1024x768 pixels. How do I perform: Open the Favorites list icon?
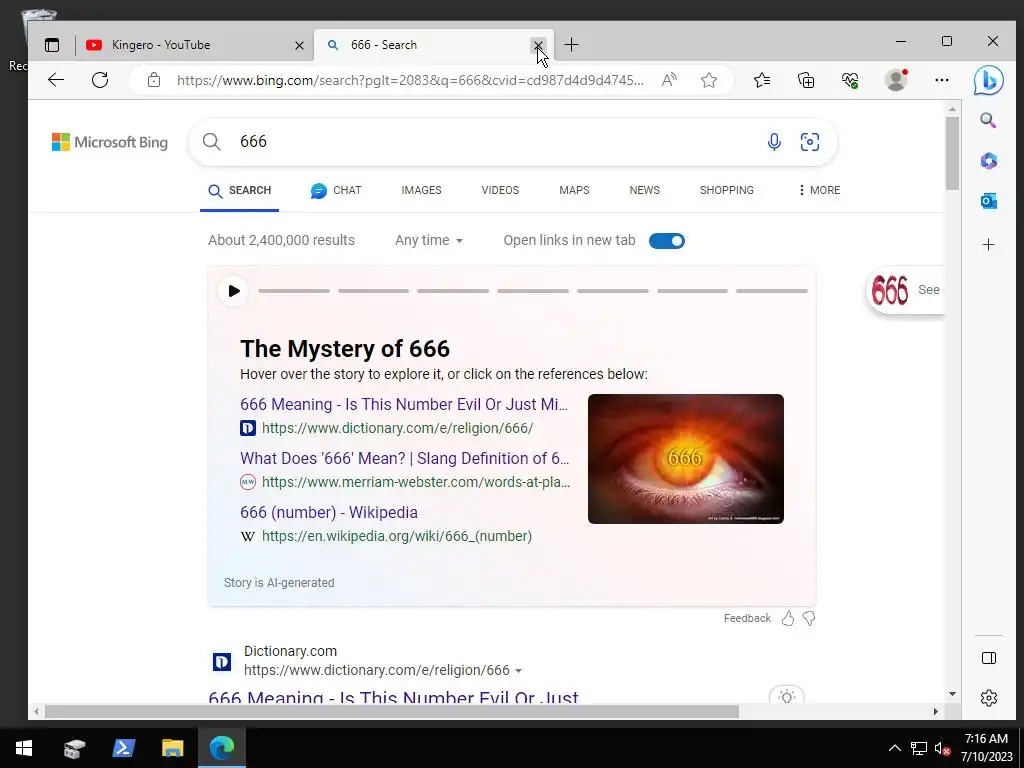point(761,80)
